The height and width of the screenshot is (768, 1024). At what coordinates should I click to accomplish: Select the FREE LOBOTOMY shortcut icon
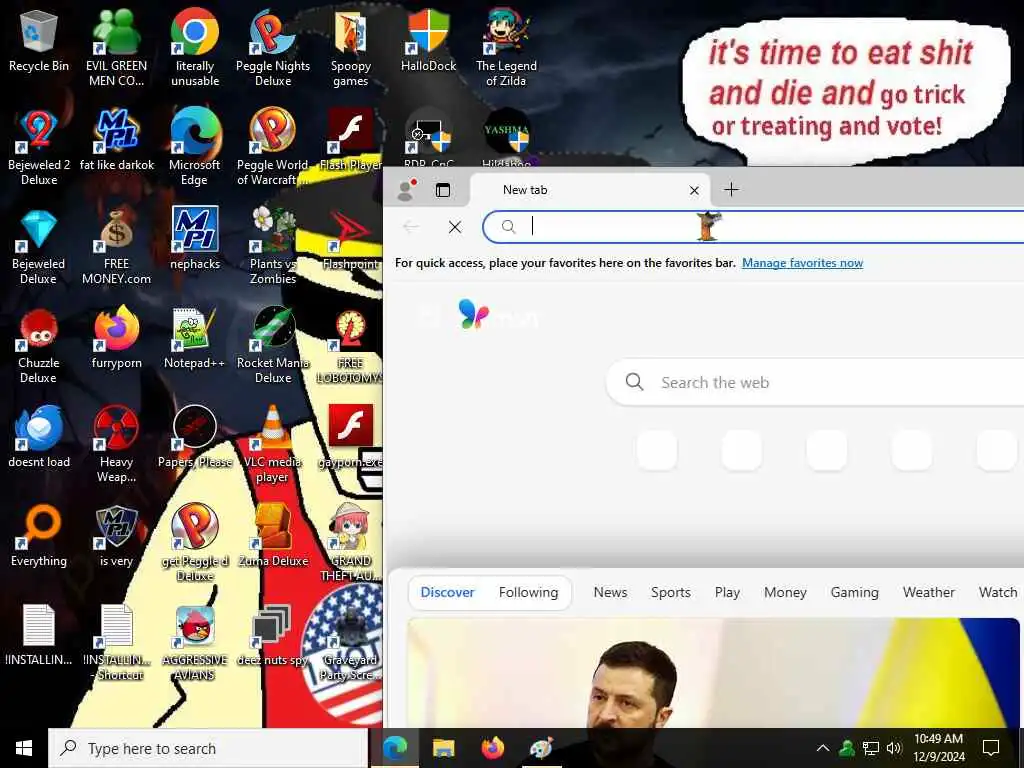pos(351,346)
